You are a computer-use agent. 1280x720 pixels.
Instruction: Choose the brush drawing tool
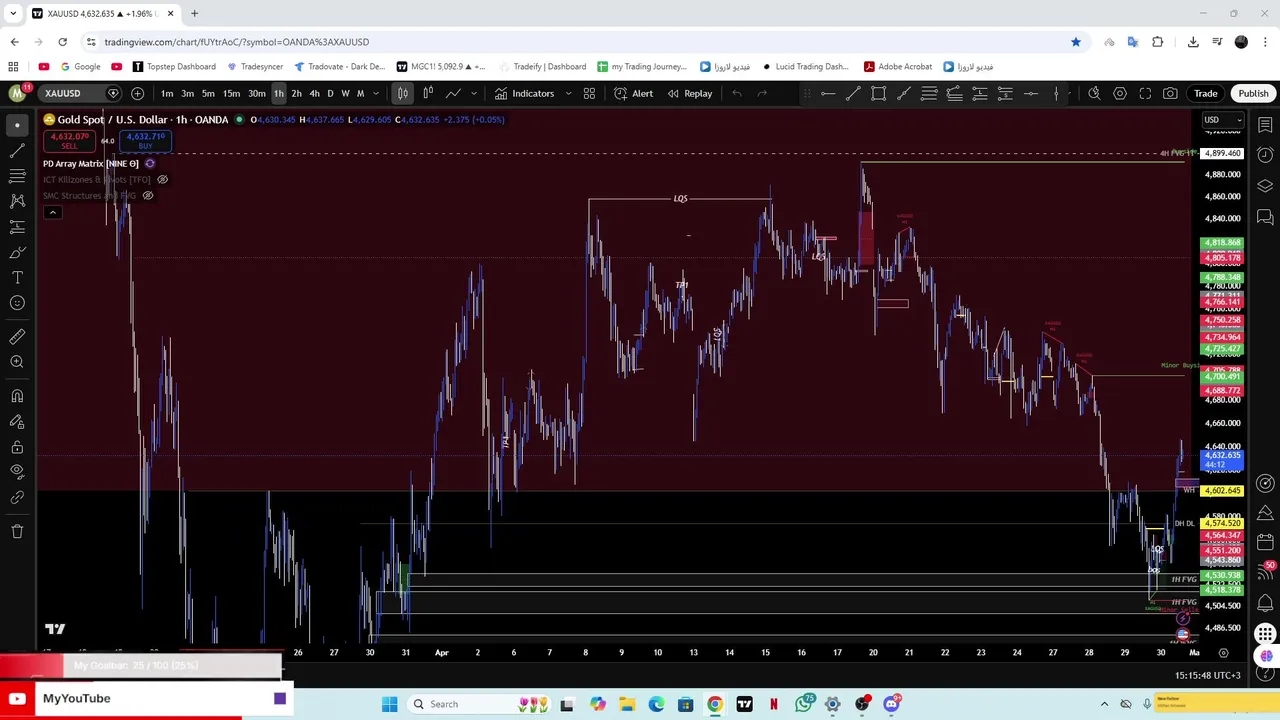click(x=17, y=252)
